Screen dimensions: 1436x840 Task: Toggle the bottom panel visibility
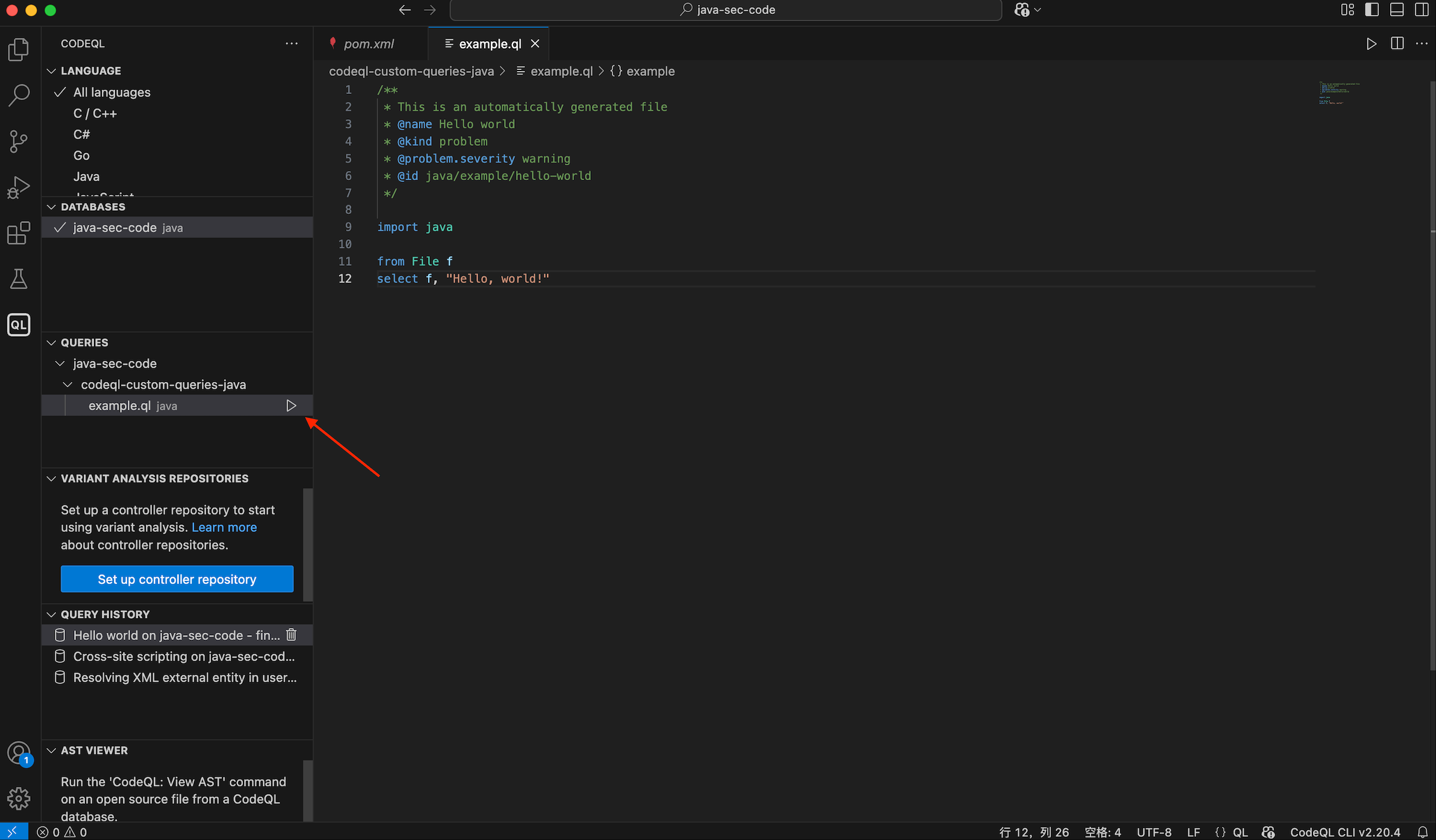1397,10
